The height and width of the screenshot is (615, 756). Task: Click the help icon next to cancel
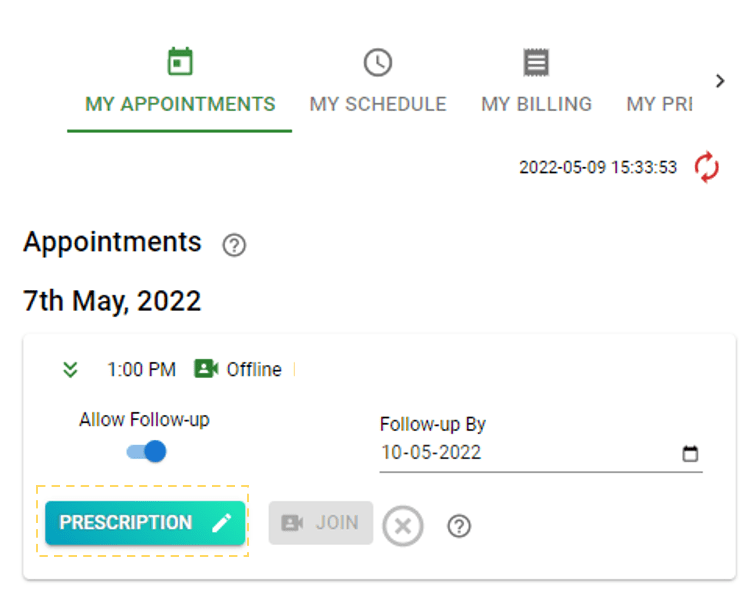459,525
